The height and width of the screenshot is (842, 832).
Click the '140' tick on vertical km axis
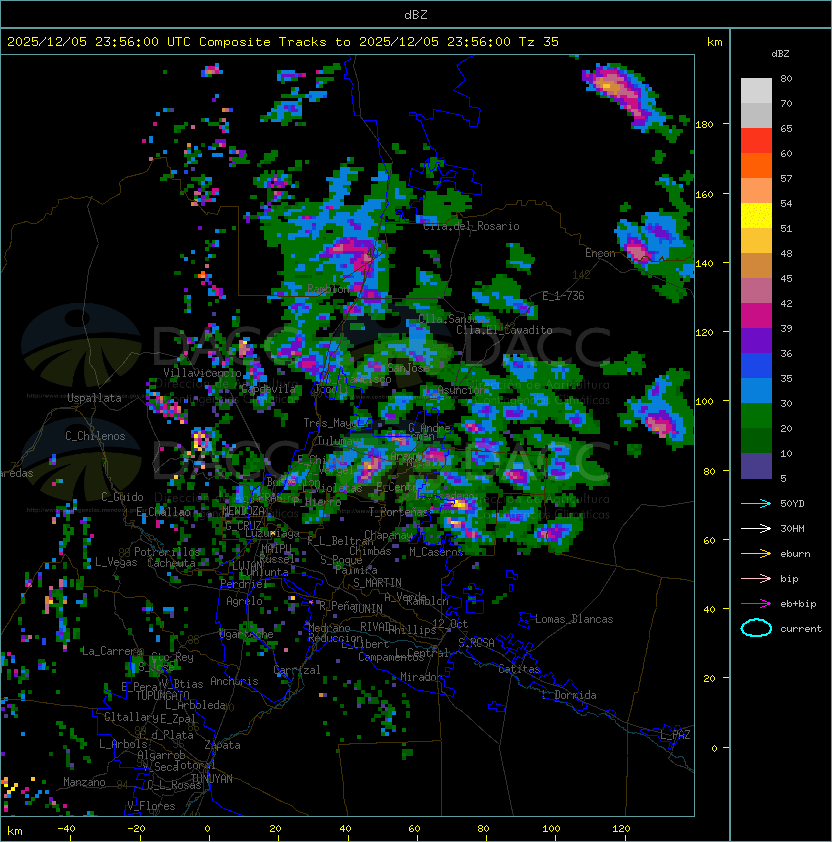pos(704,263)
